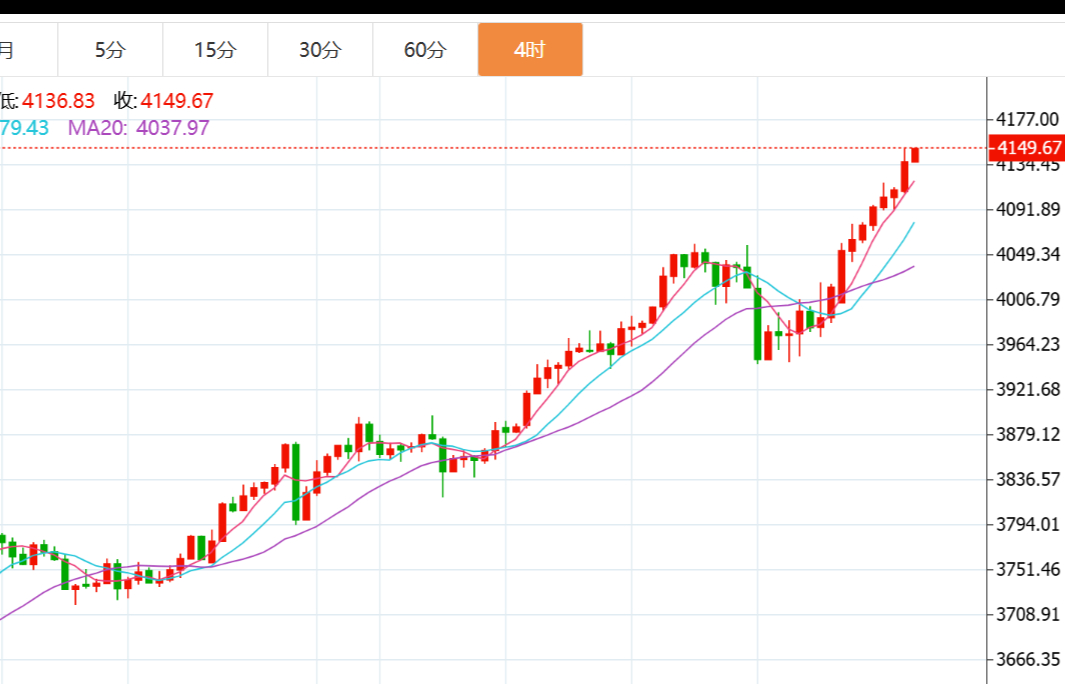
Task: Switch to the 5分 timeframe tab
Action: coord(110,50)
